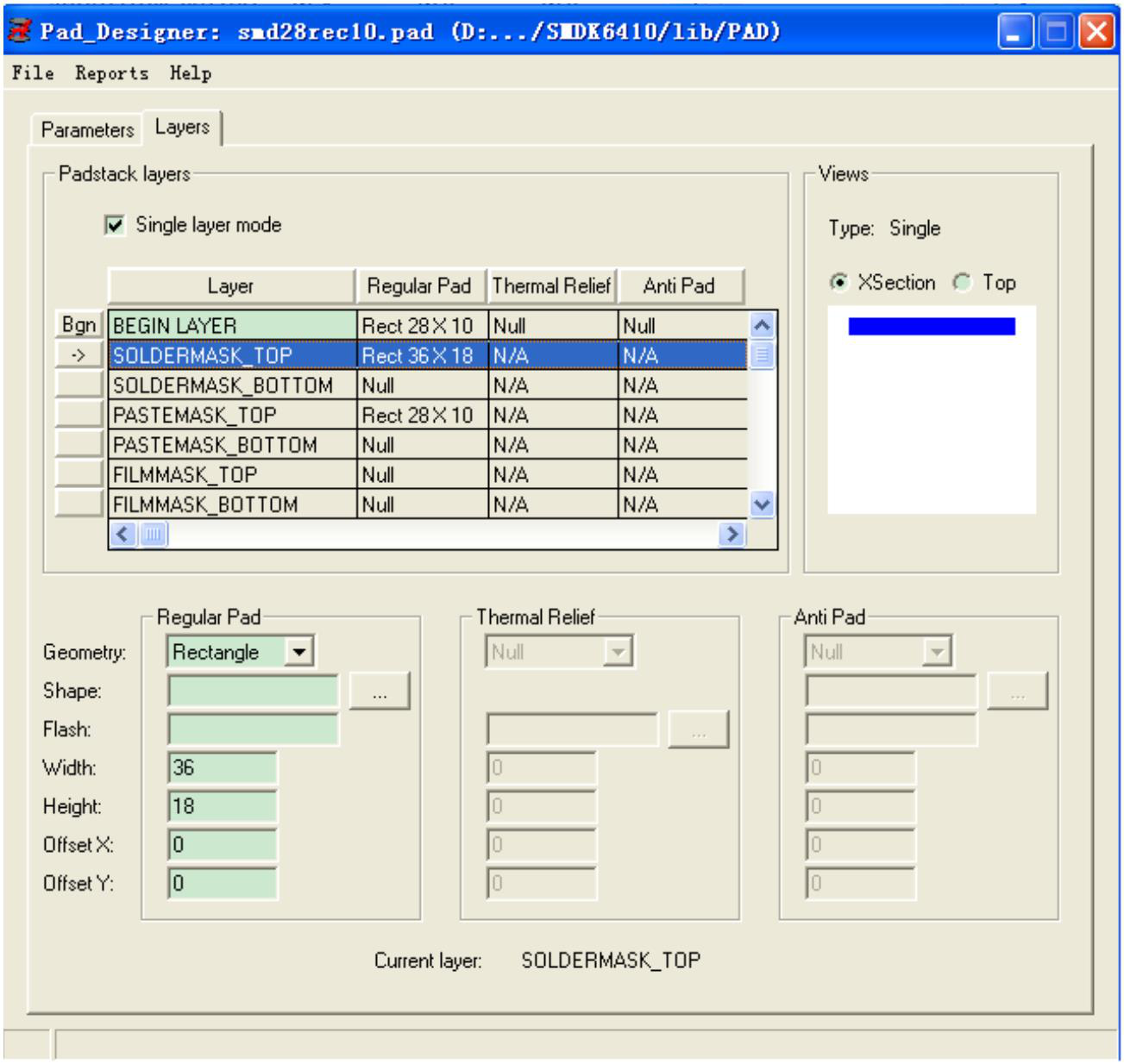Open the Thermal Relief geometry dropdown

pos(618,652)
